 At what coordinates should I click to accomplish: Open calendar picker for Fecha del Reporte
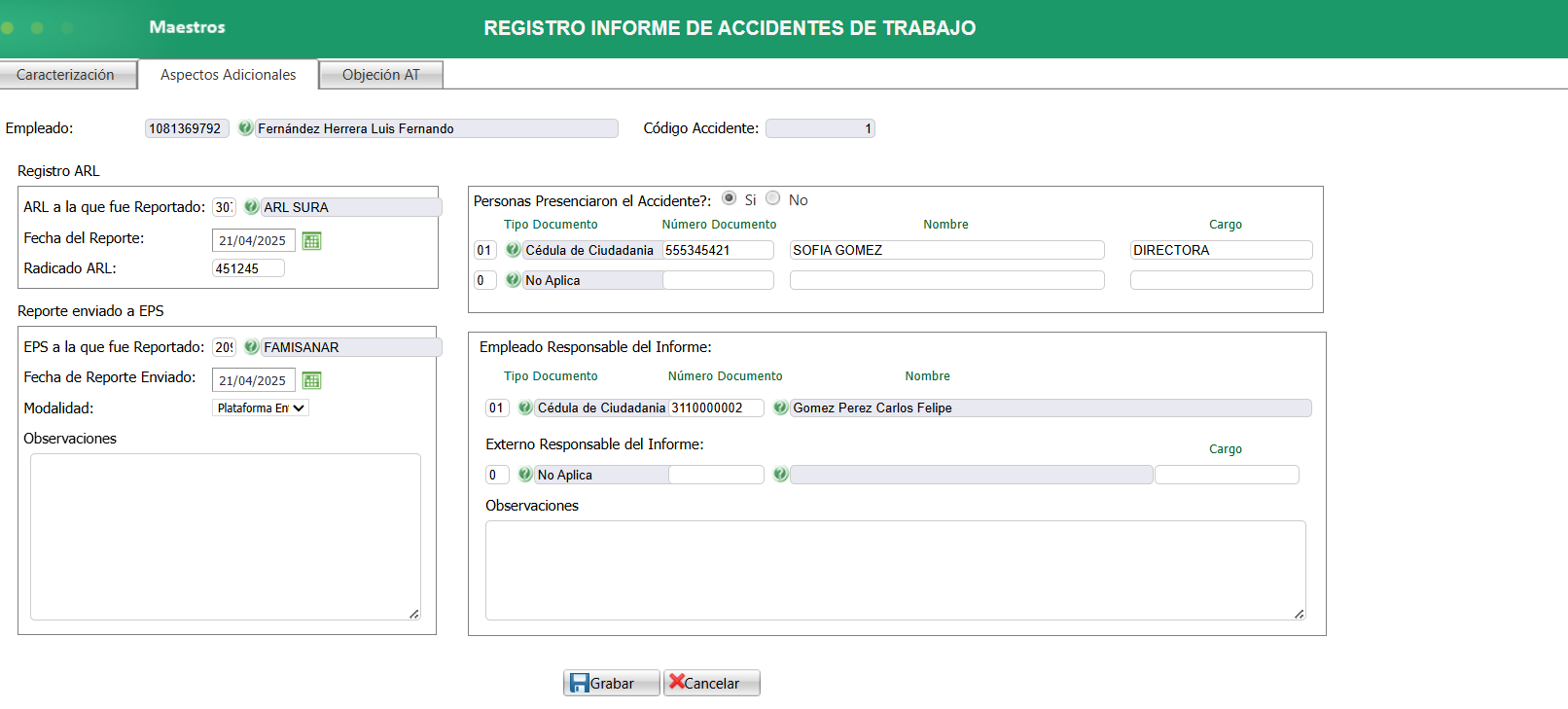pos(311,240)
